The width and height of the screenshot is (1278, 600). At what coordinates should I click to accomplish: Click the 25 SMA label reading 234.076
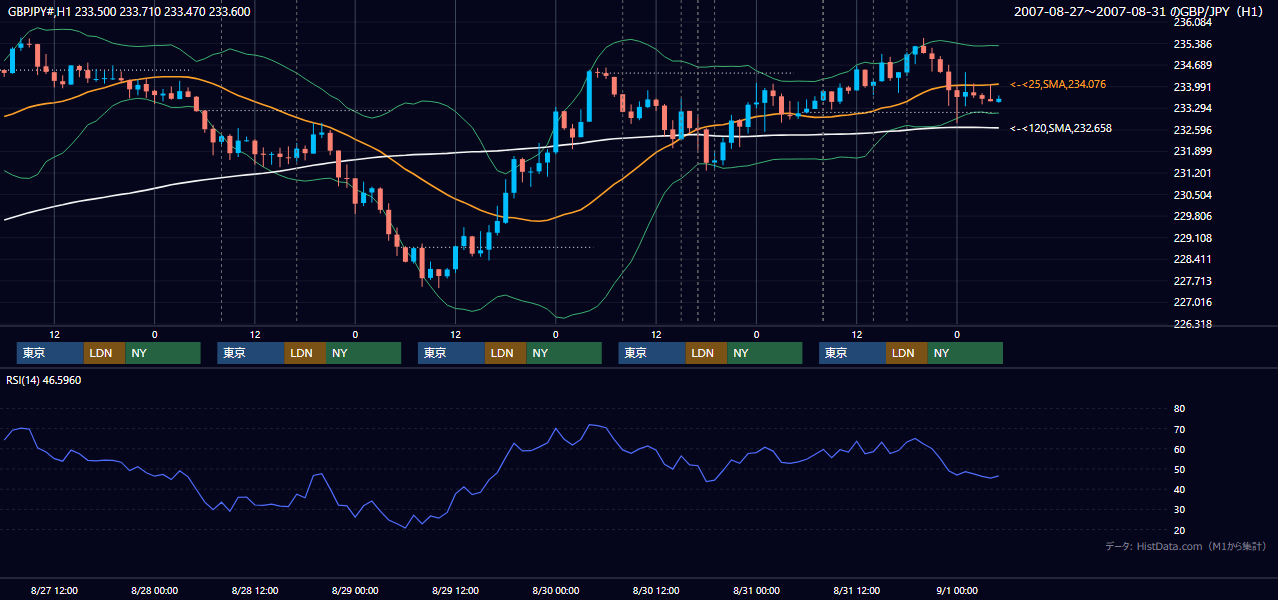[x=1058, y=85]
